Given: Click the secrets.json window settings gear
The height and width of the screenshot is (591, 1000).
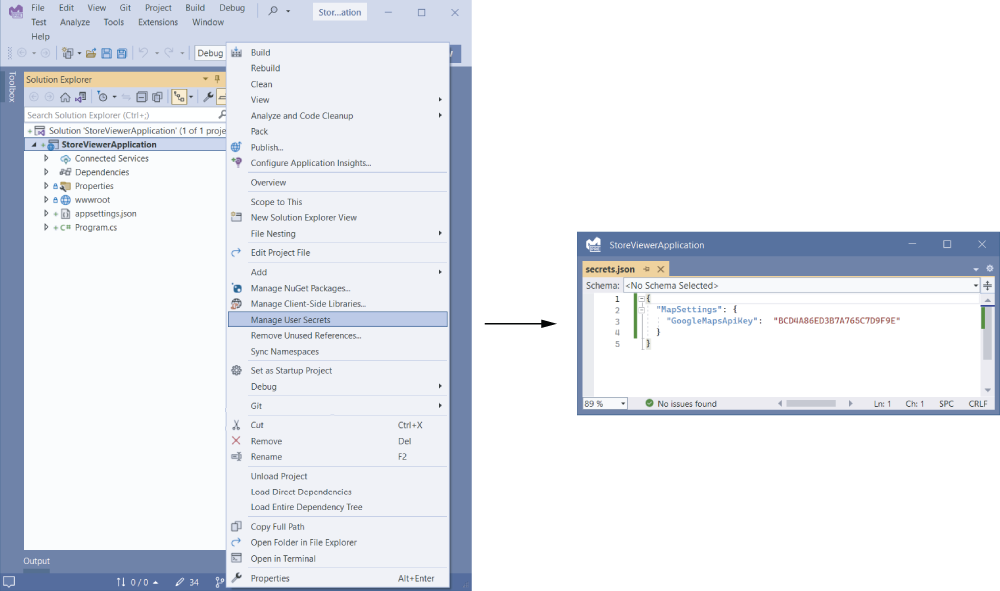Looking at the screenshot, I should [990, 268].
